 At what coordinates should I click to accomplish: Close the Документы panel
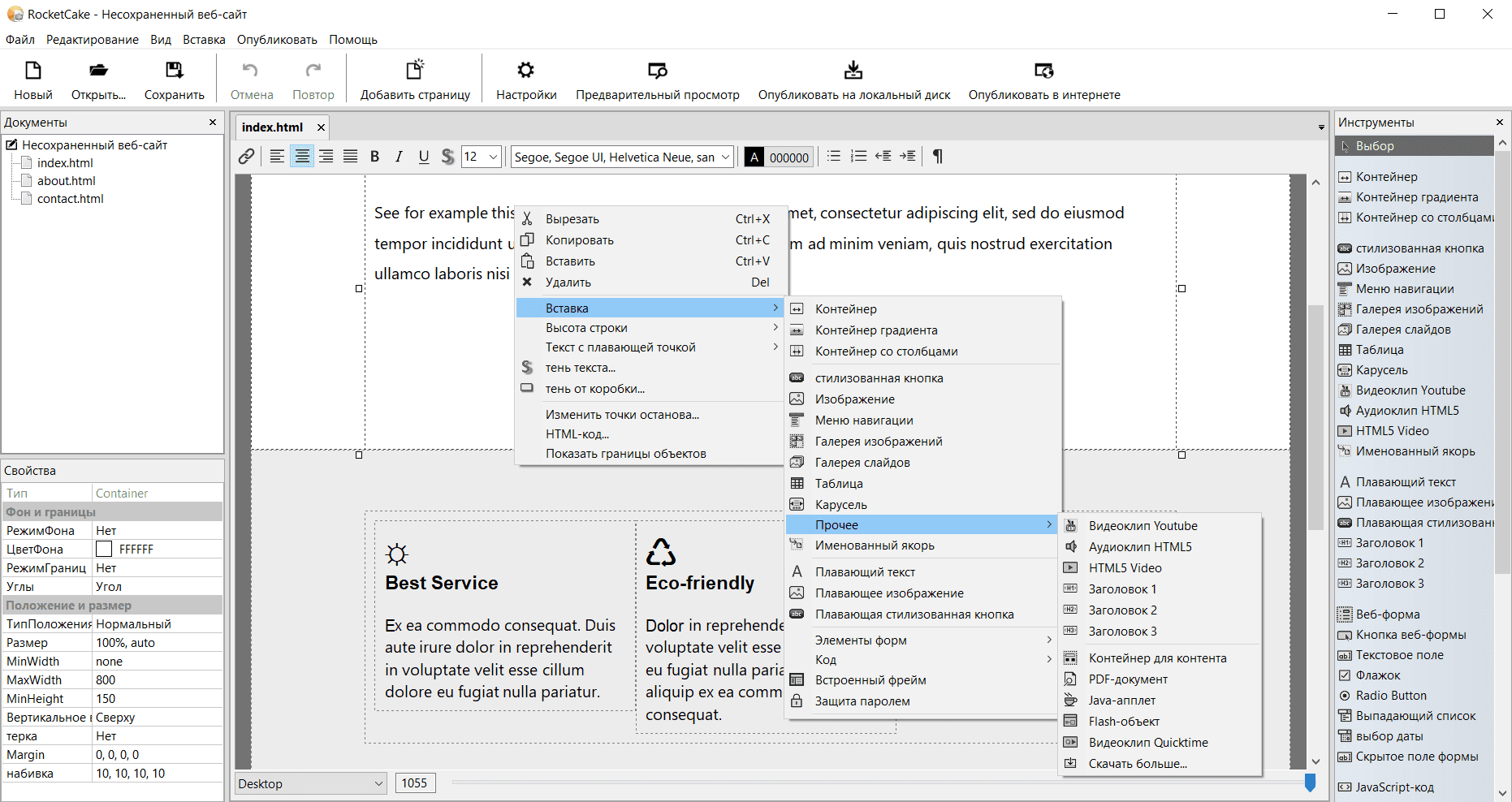(x=213, y=123)
